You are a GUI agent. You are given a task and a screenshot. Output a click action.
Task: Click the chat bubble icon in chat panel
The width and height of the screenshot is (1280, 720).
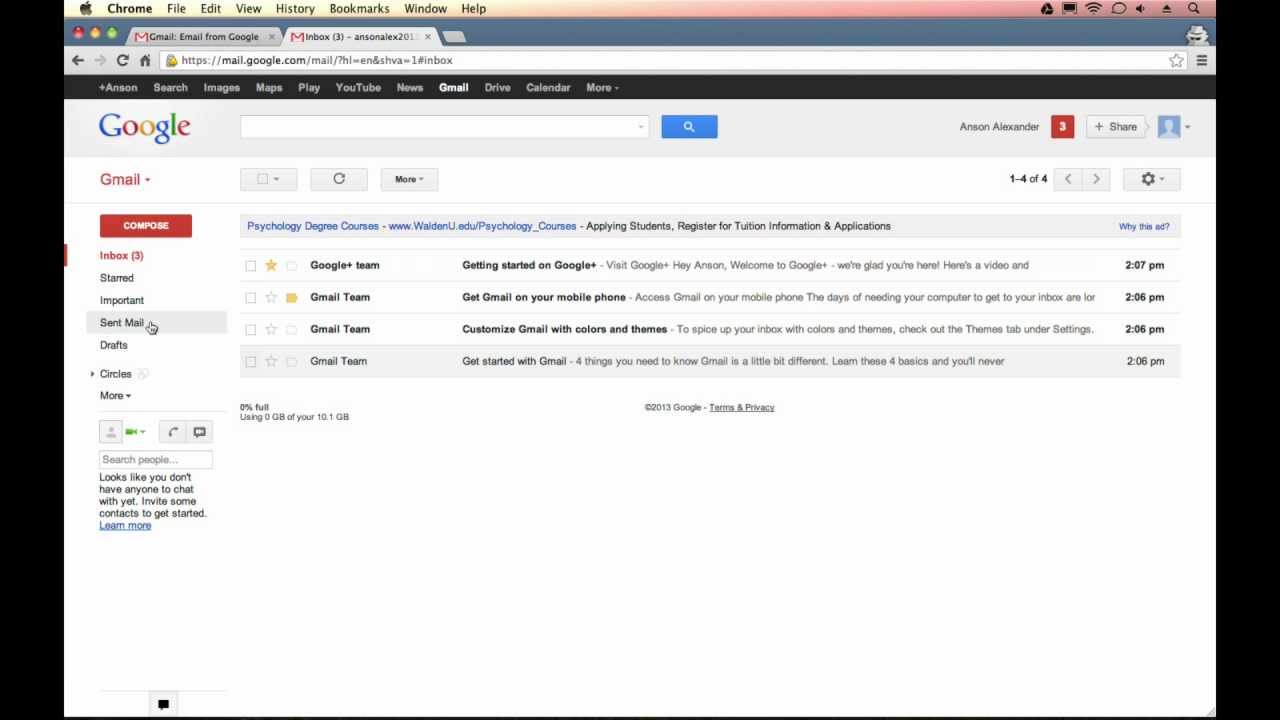199,432
